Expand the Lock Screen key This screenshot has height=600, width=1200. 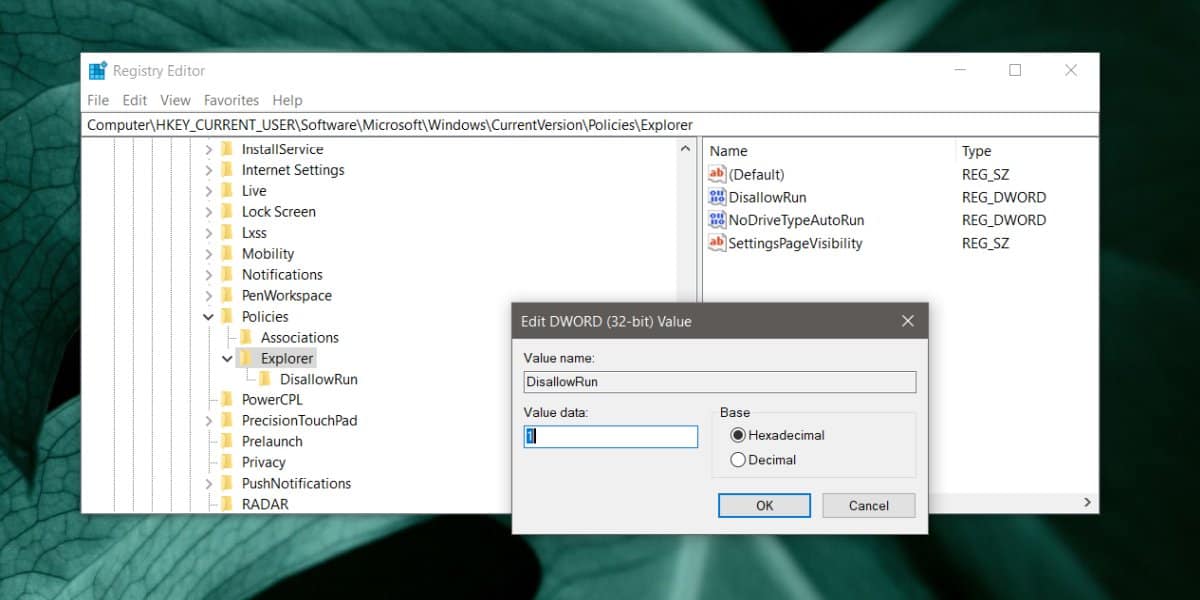tap(209, 212)
